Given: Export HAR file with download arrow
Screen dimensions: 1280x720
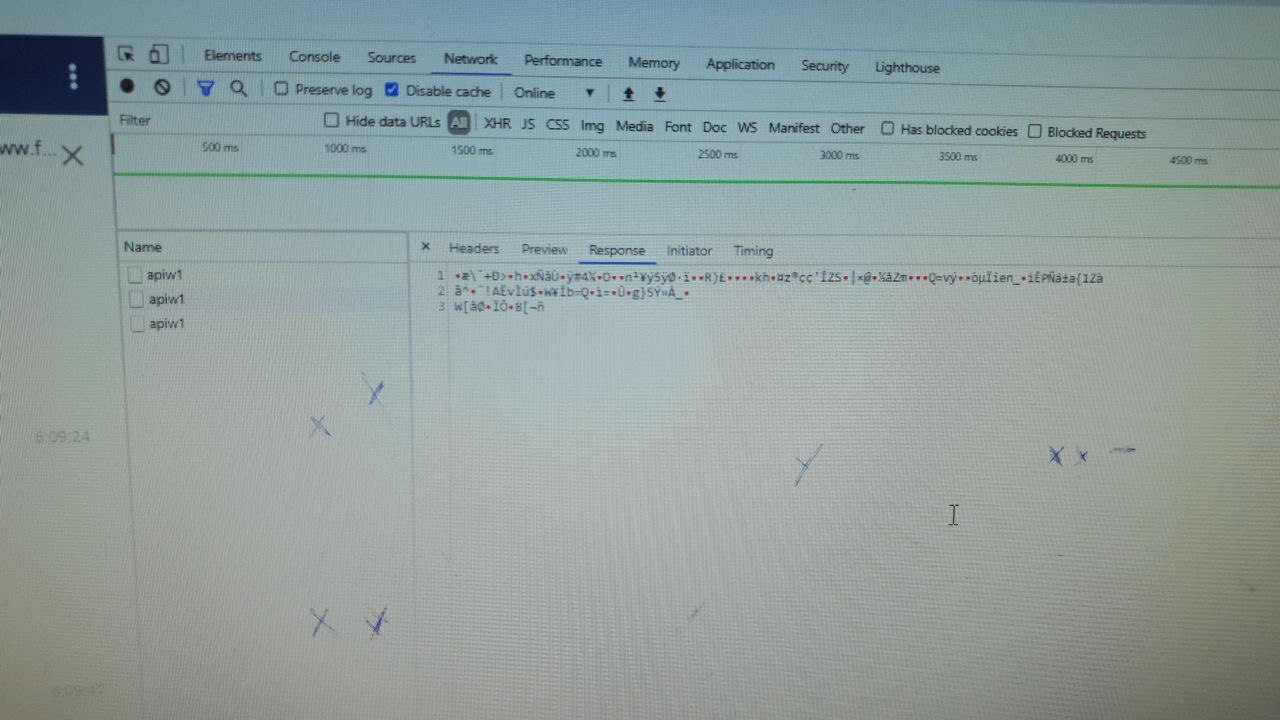Looking at the screenshot, I should tap(660, 93).
